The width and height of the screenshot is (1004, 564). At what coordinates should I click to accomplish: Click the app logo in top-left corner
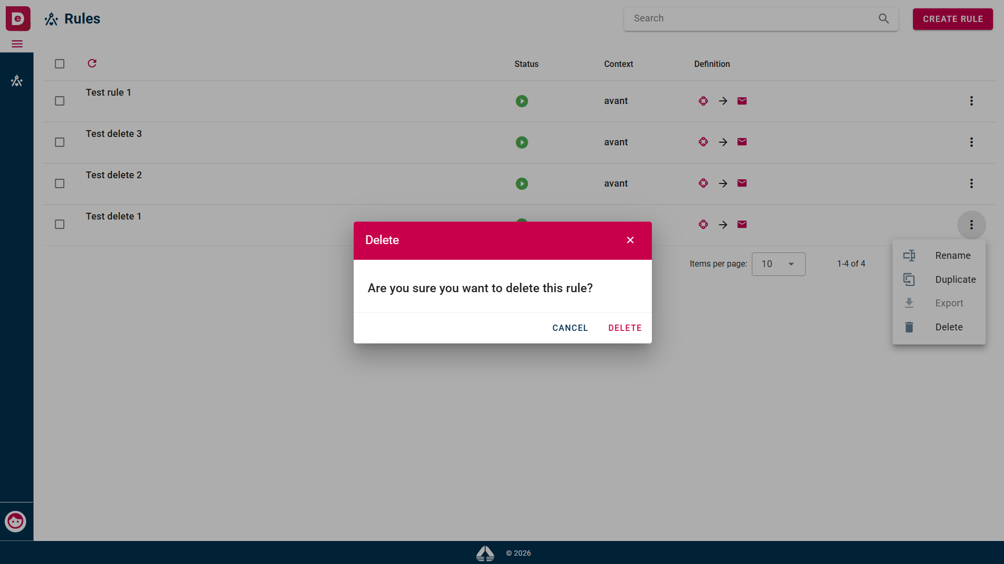[x=18, y=18]
